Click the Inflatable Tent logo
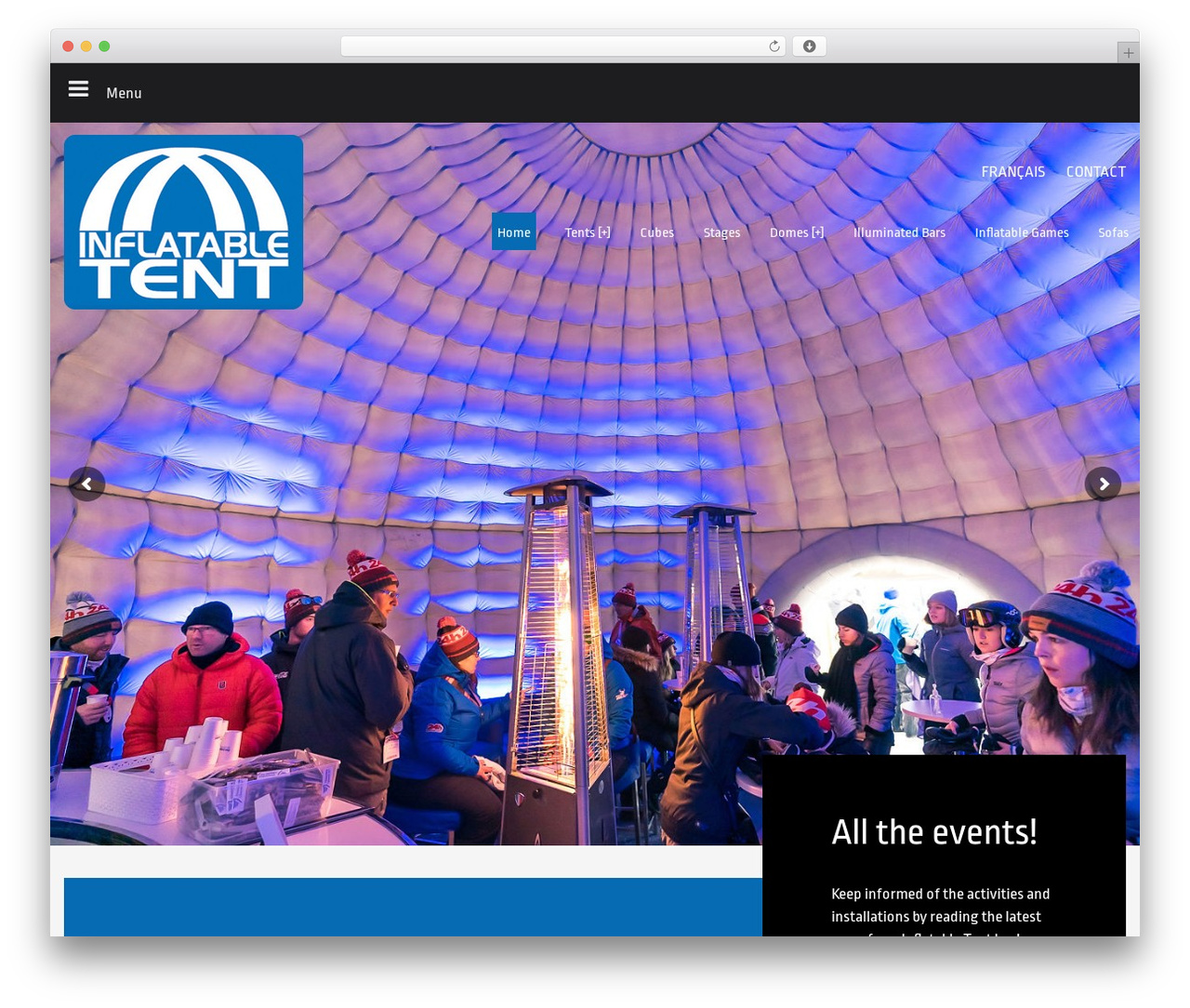The width and height of the screenshot is (1190, 1008). click(184, 222)
